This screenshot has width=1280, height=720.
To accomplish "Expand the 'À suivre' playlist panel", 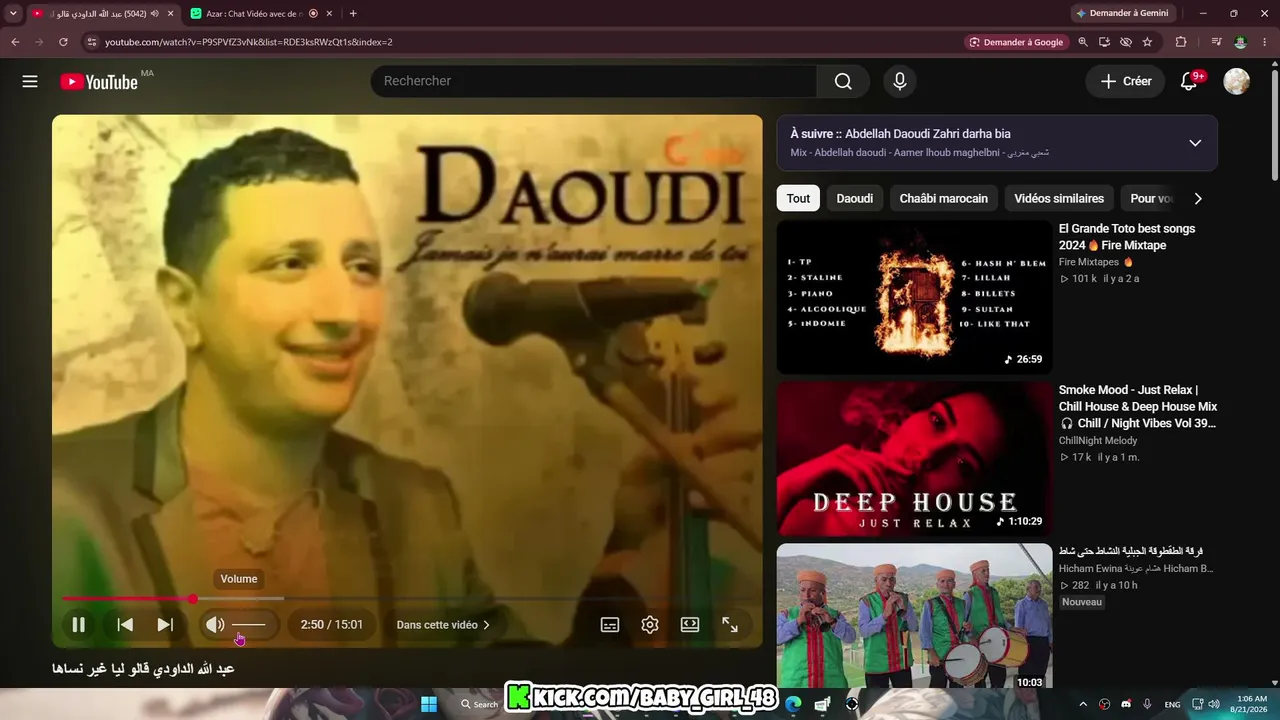I will point(1195,143).
